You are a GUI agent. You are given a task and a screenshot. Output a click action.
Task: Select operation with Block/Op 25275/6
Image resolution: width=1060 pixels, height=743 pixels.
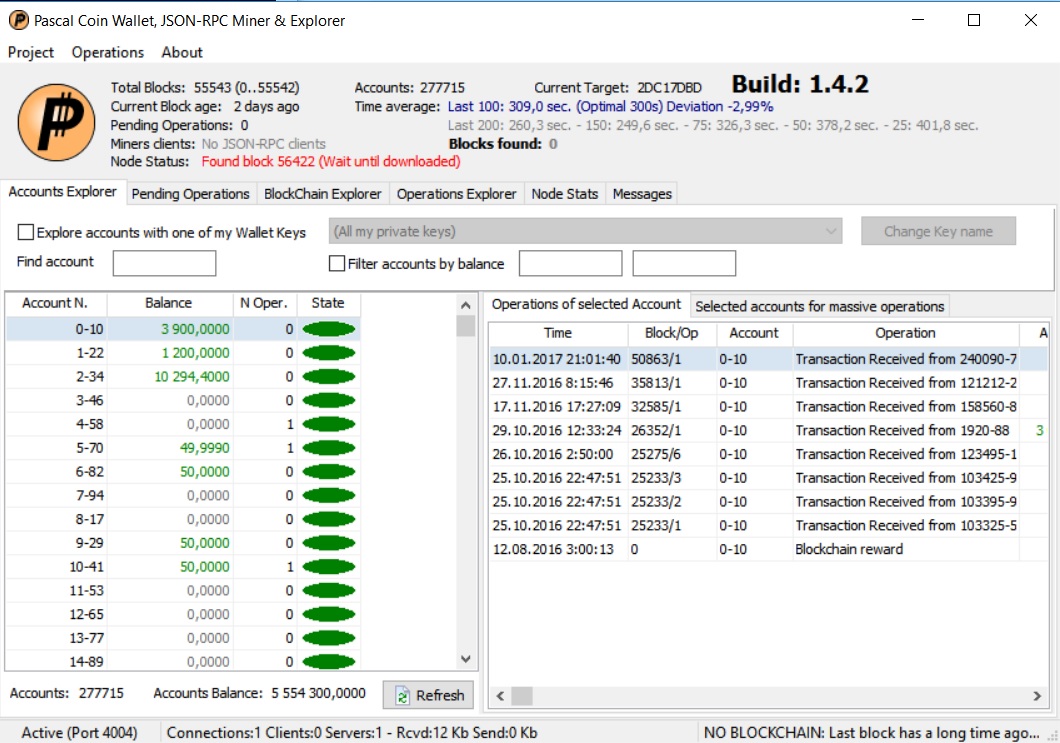click(769, 454)
